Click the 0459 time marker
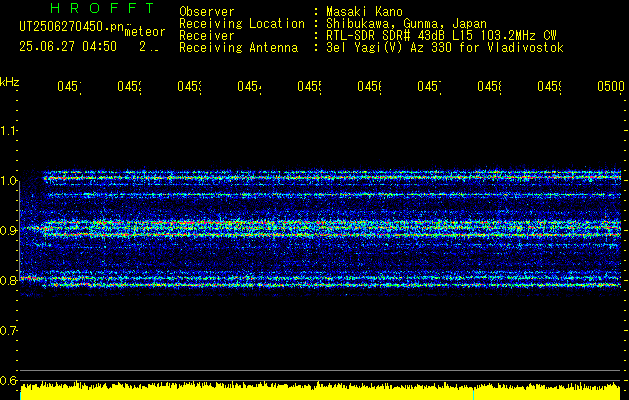The height and width of the screenshot is (400, 629). [550, 86]
